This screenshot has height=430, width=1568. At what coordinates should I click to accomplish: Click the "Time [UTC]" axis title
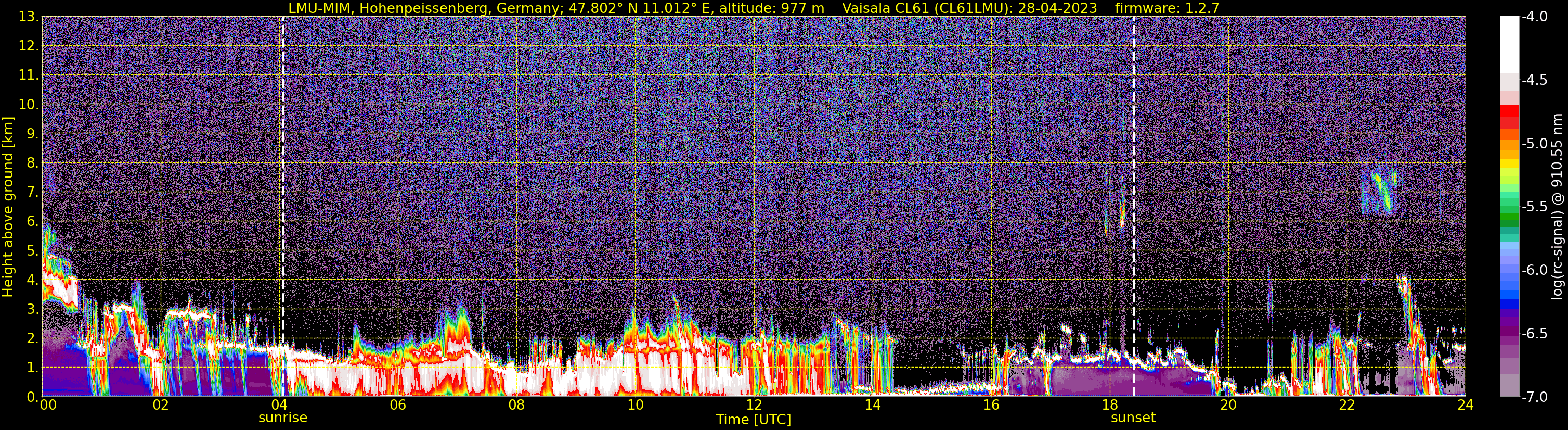[x=754, y=420]
